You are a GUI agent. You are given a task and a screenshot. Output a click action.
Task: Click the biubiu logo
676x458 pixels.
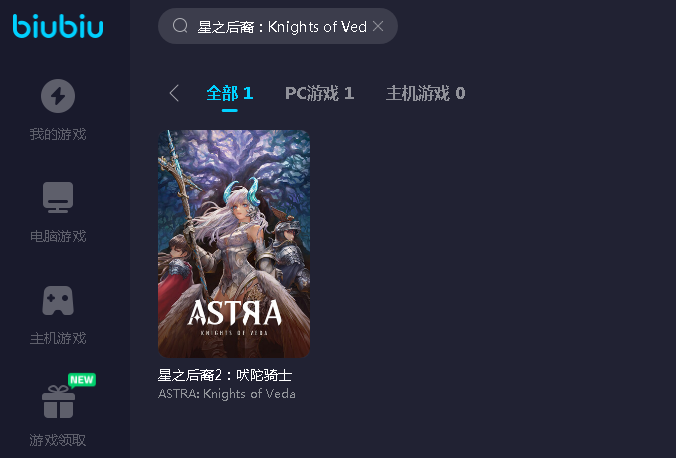58,26
